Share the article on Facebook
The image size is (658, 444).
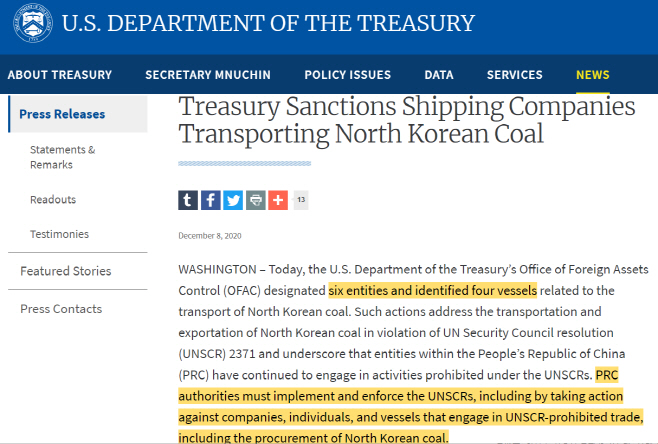click(x=211, y=200)
